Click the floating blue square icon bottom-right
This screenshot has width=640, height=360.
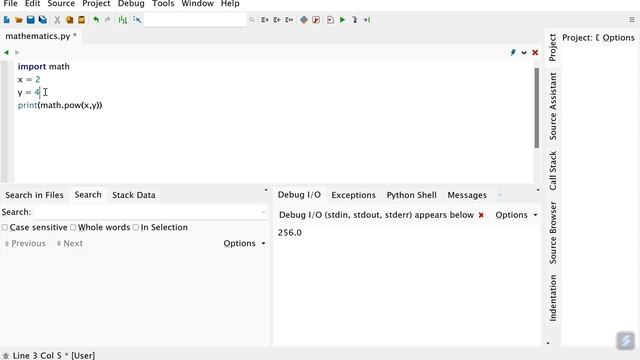626,340
